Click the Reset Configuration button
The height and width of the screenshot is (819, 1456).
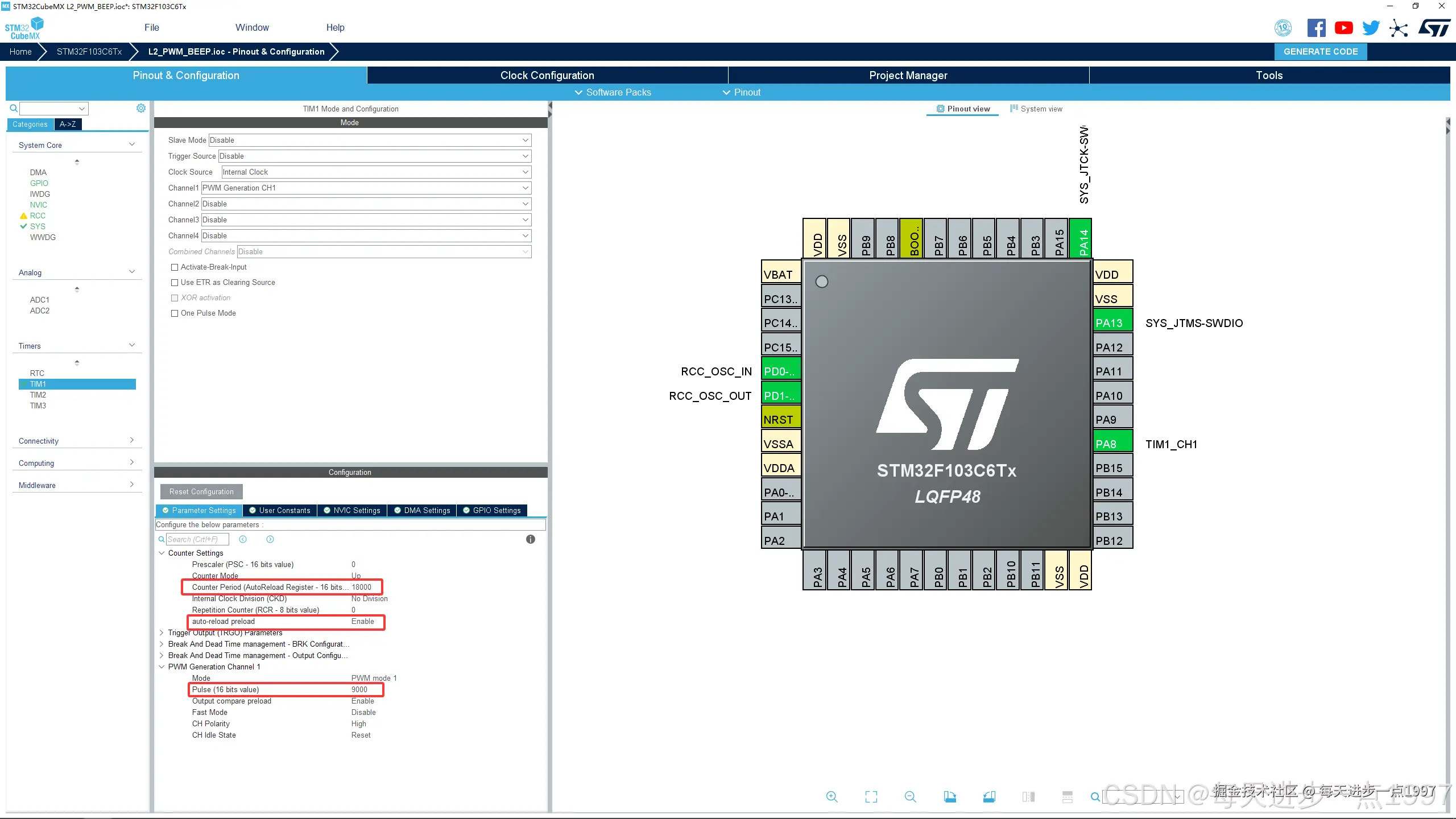pyautogui.click(x=201, y=491)
